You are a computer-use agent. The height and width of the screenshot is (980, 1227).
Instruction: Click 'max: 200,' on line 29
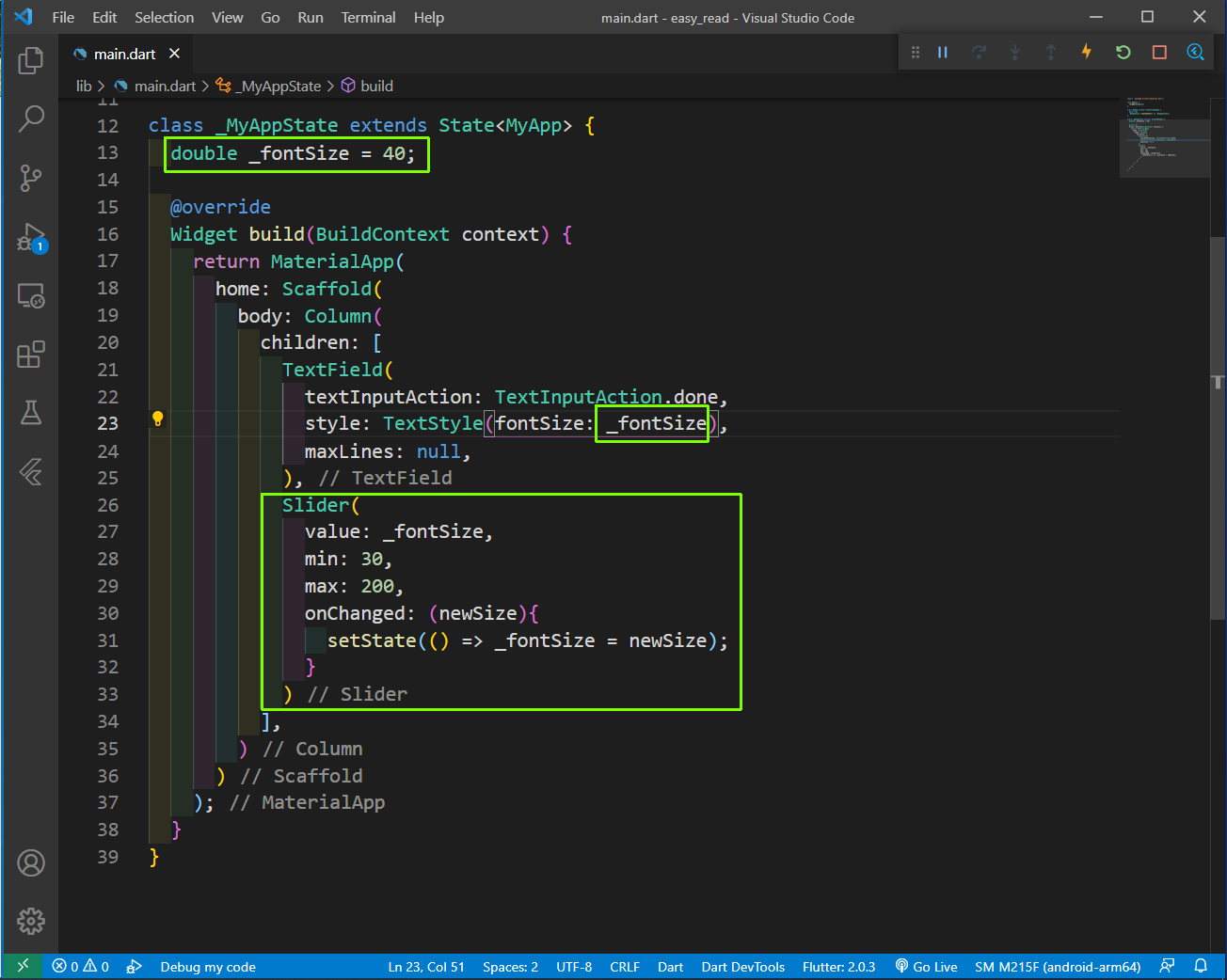354,586
